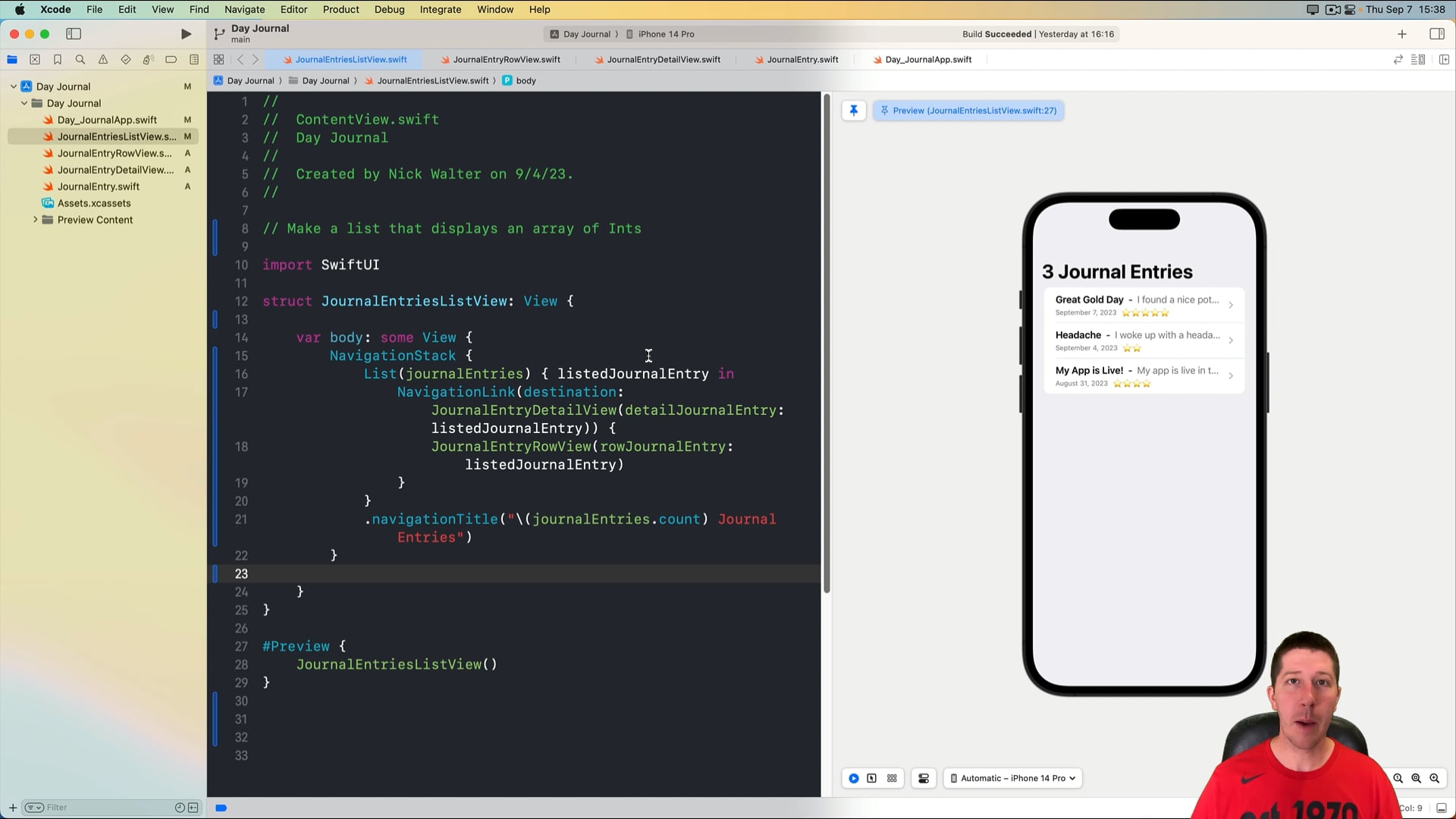Show the Project navigator folder icon
Screen dimensions: 1456x819
point(12,59)
